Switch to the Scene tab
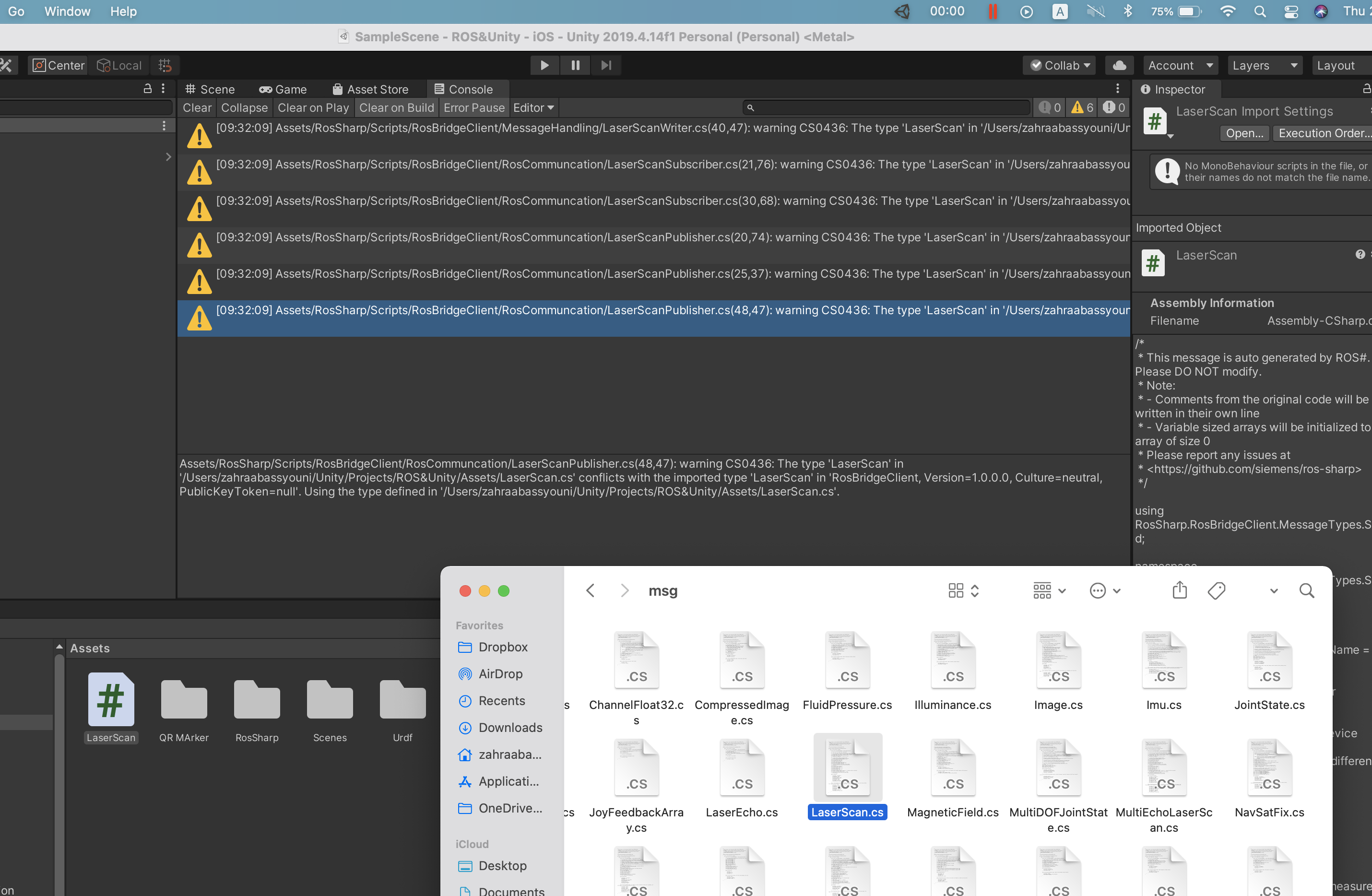Viewport: 1372px width, 896px height. (x=210, y=89)
